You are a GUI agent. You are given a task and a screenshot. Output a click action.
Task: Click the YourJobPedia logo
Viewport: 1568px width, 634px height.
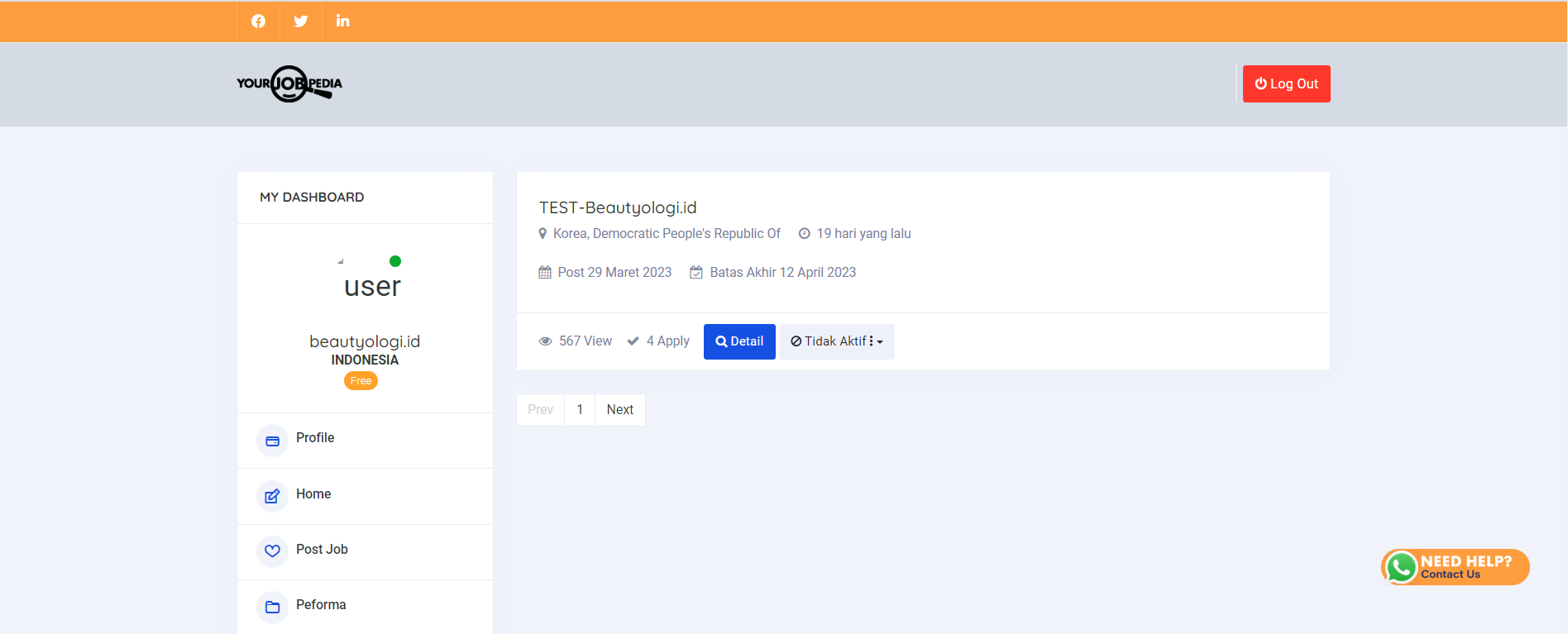(289, 83)
